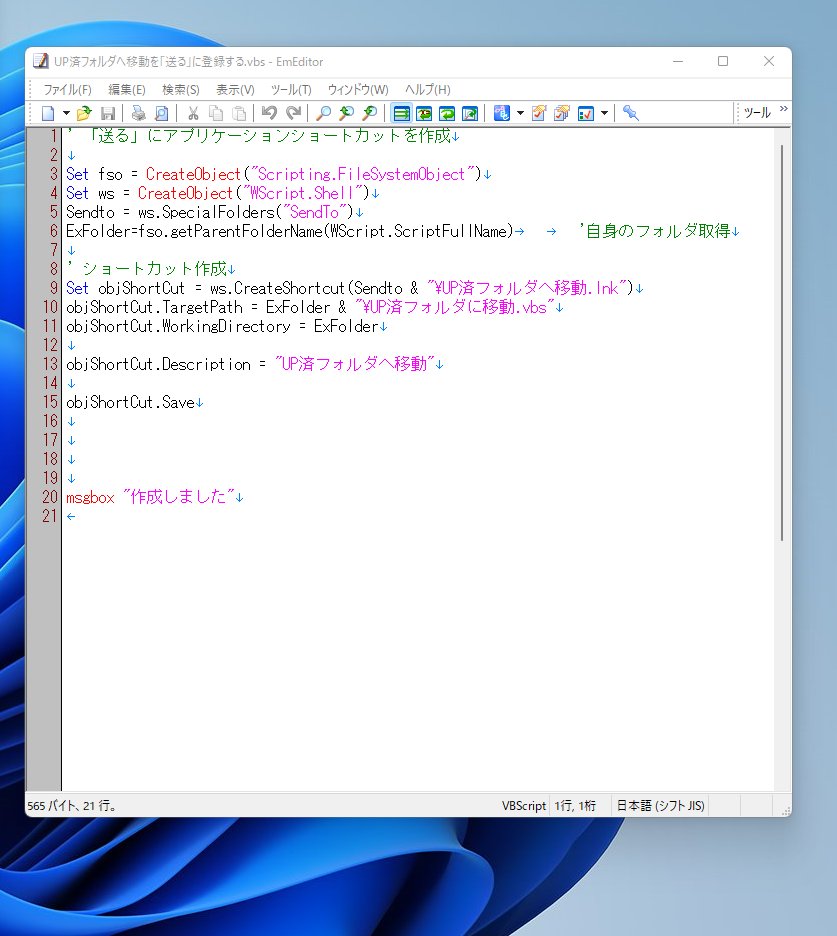Click the Find Next magnifier icon
This screenshot has width=837, height=936.
(x=346, y=113)
